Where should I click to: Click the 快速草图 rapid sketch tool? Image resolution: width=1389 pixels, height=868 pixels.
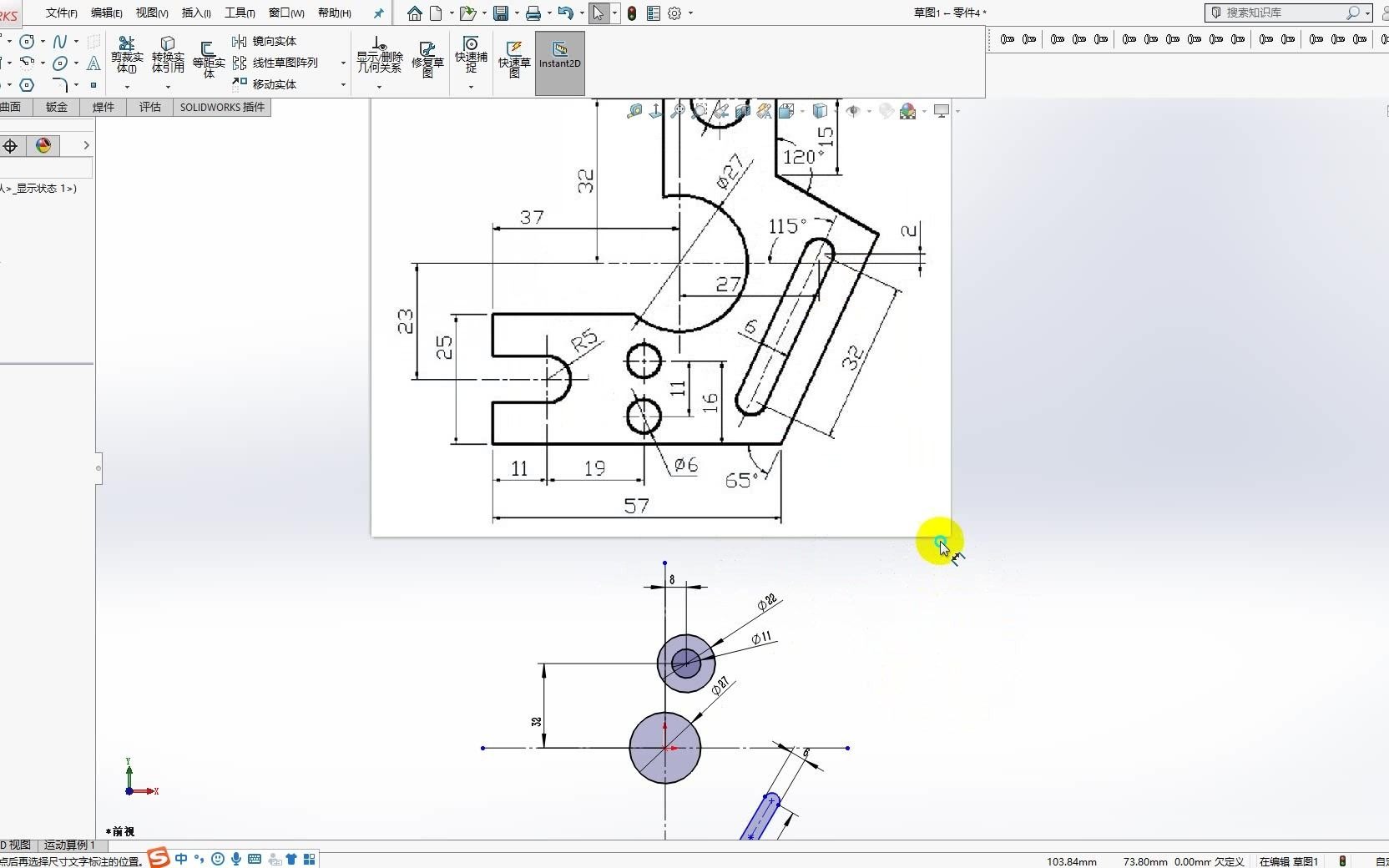point(514,58)
